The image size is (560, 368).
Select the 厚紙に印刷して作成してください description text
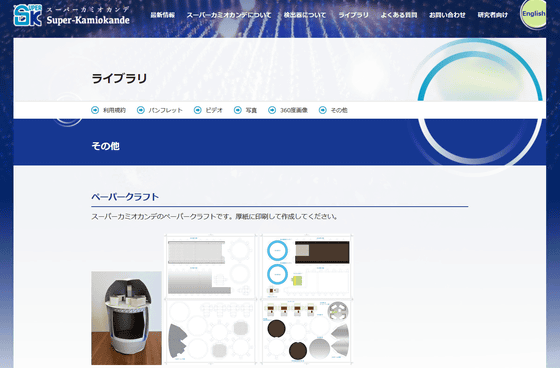pos(286,217)
